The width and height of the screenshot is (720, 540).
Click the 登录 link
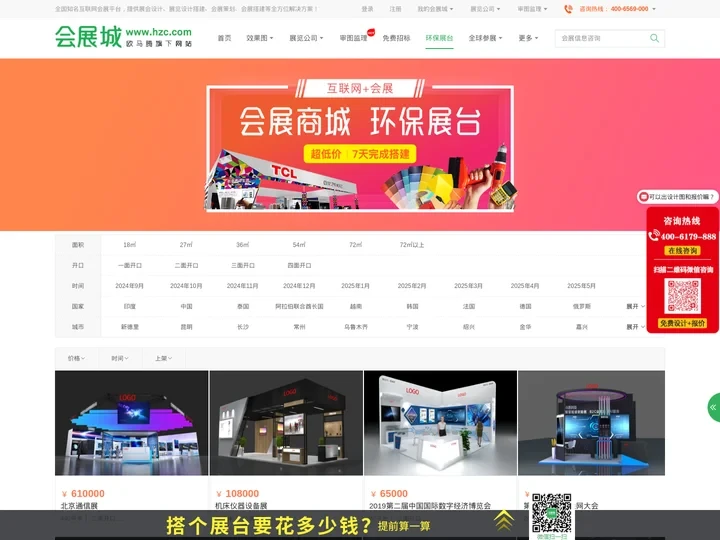(367, 9)
